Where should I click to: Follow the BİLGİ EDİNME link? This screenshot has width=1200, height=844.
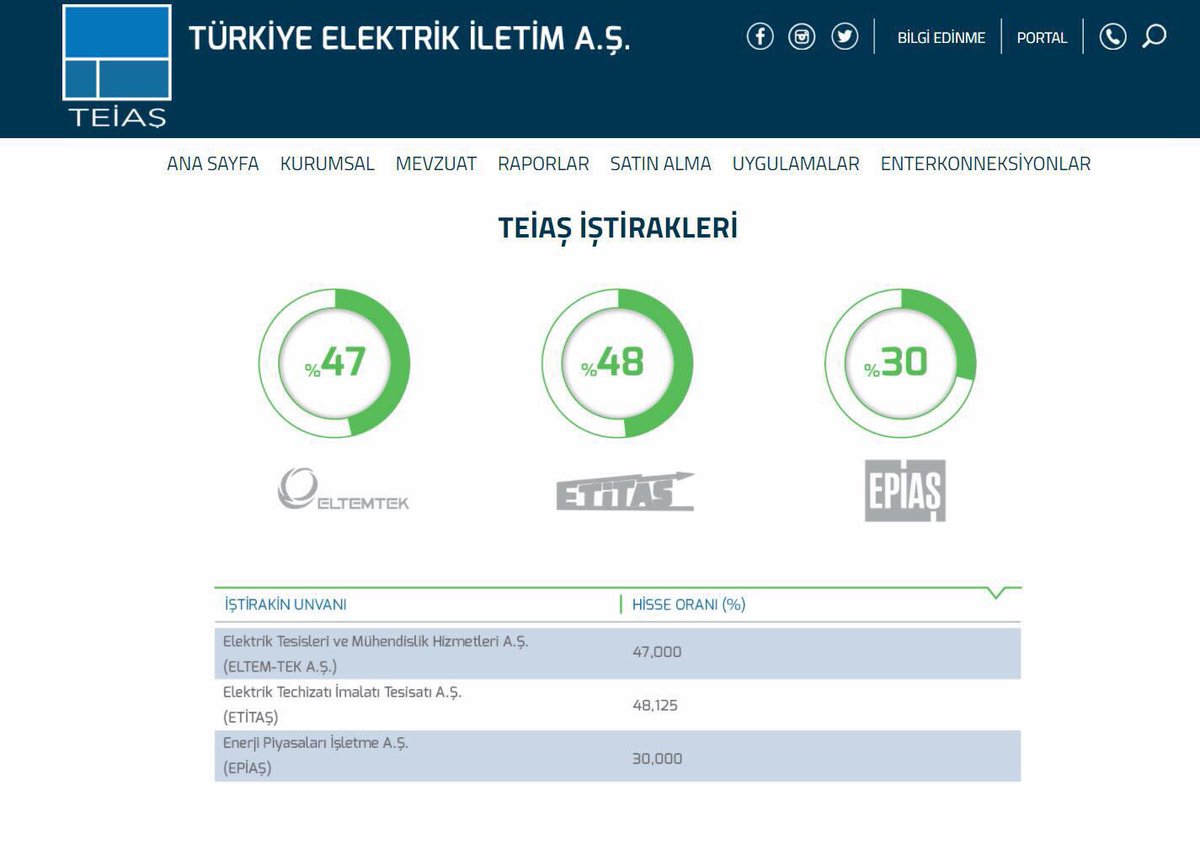(941, 38)
